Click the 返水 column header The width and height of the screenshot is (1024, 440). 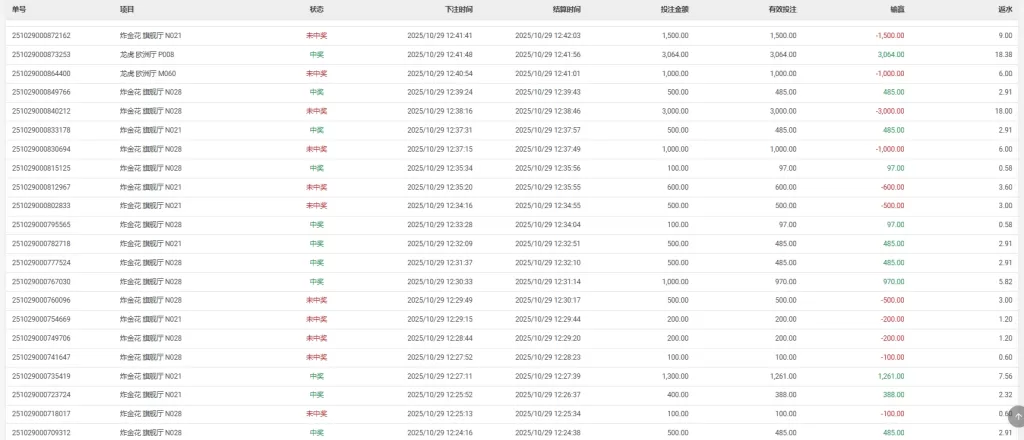pos(1005,8)
